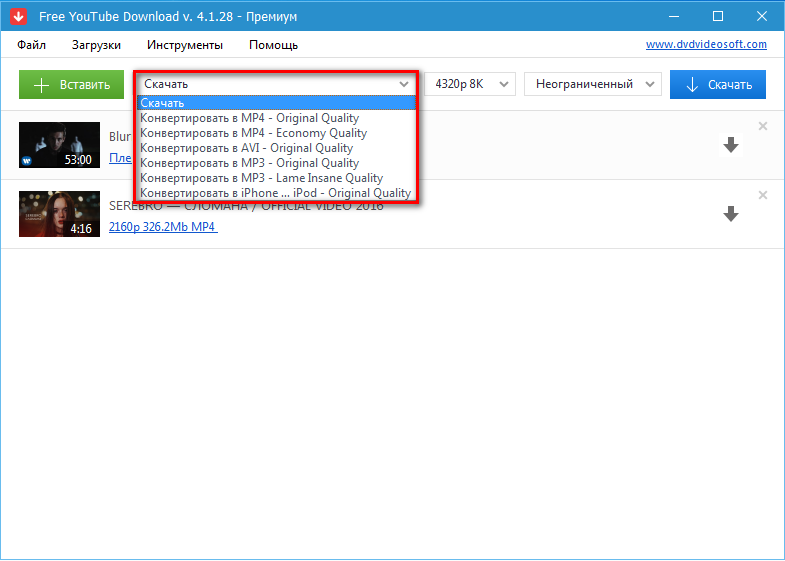Image resolution: width=785 pixels, height=561 pixels.
Task: Select Конвертировать в MP4 - Economy Quality
Action: 253,133
